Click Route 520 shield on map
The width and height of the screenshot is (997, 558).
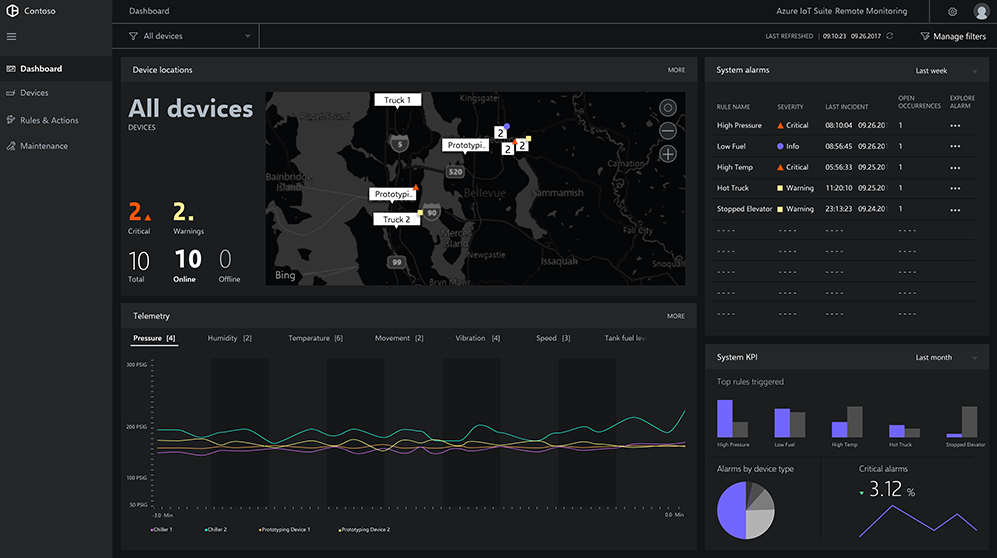(x=455, y=172)
